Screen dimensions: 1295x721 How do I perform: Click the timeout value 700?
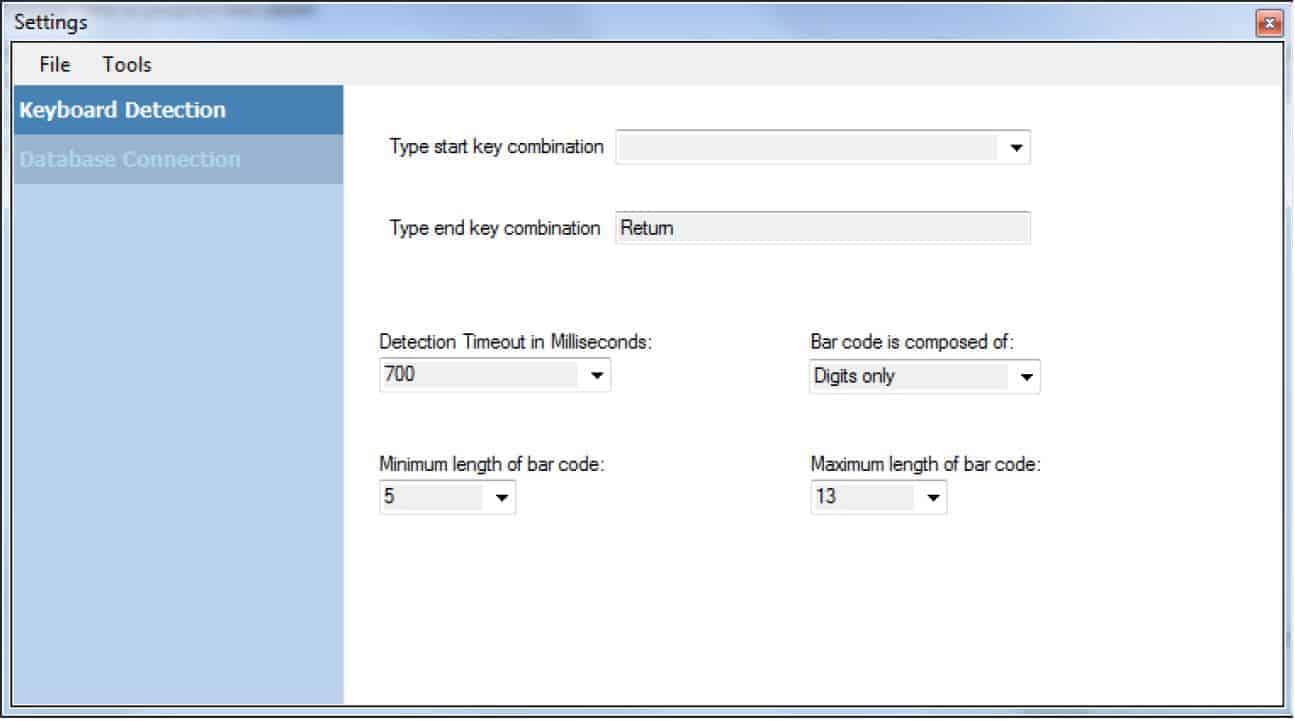click(x=480, y=376)
